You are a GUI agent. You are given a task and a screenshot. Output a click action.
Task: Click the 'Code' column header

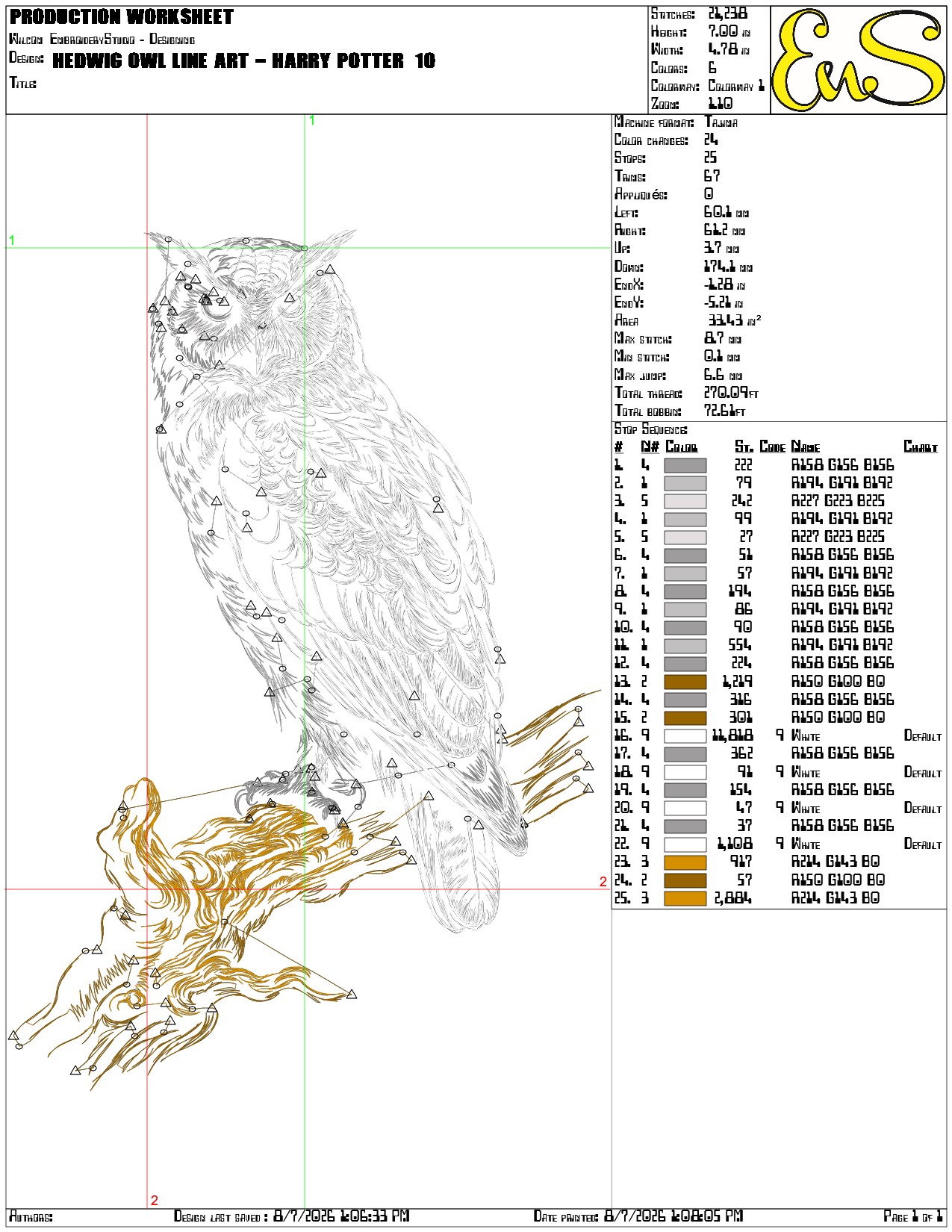(x=773, y=447)
